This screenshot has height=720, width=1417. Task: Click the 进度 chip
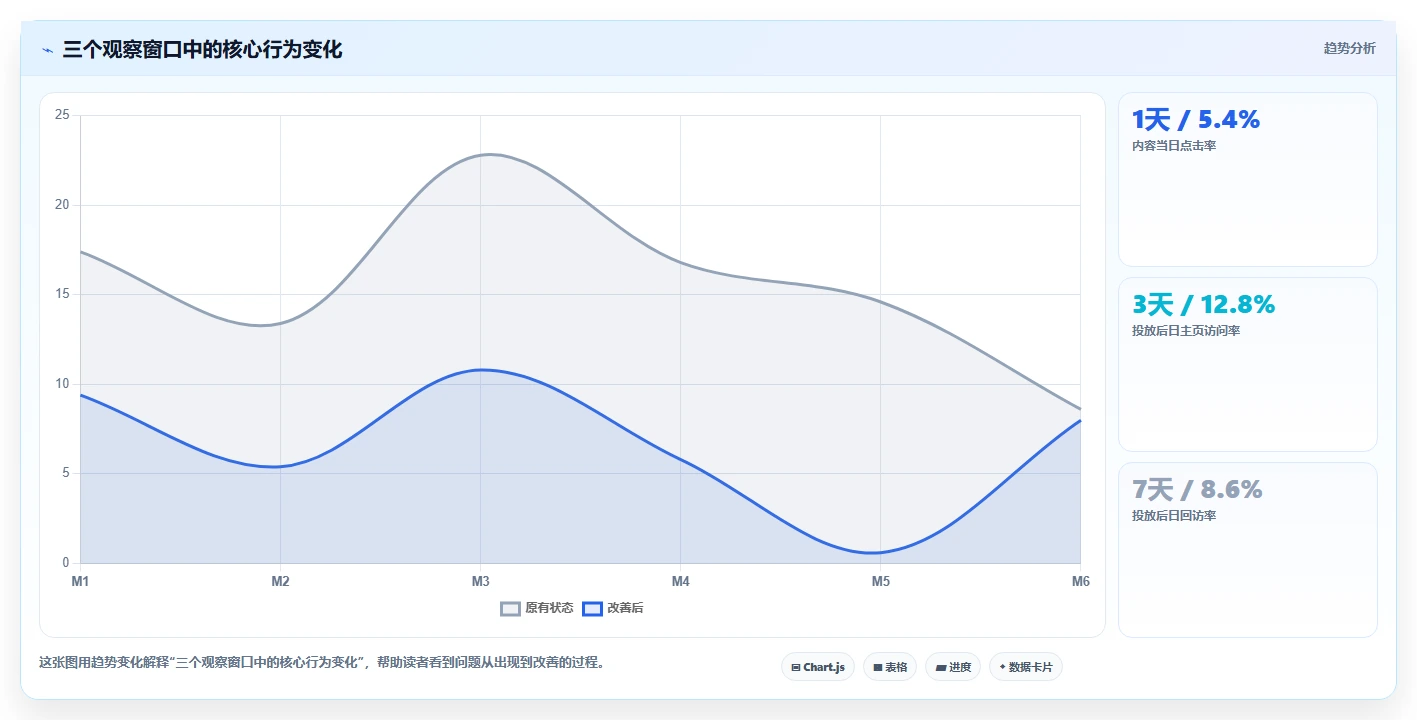[x=953, y=667]
